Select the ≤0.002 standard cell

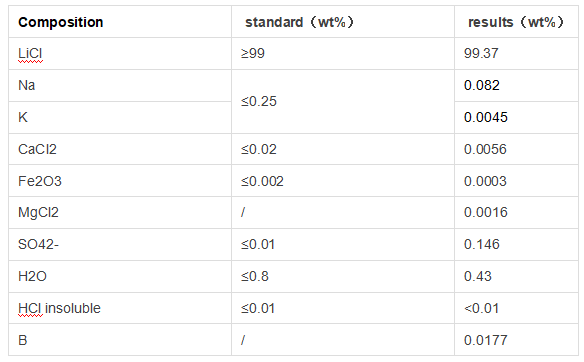pyautogui.click(x=343, y=181)
